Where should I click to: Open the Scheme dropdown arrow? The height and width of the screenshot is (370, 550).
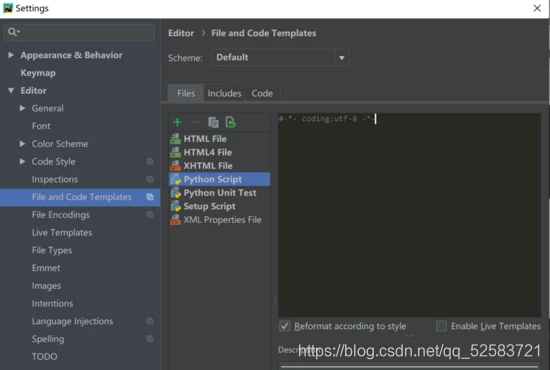coord(342,58)
